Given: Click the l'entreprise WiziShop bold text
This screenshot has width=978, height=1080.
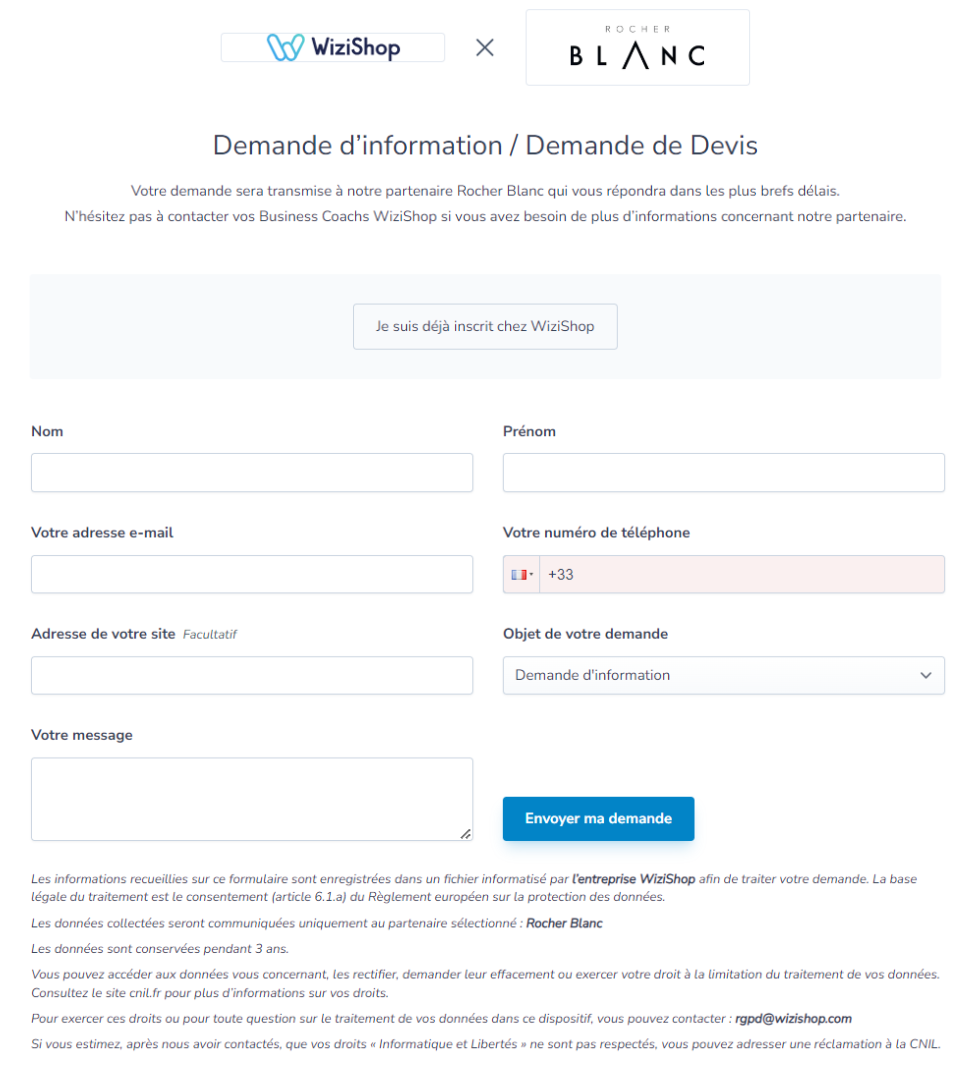Looking at the screenshot, I should click(634, 879).
